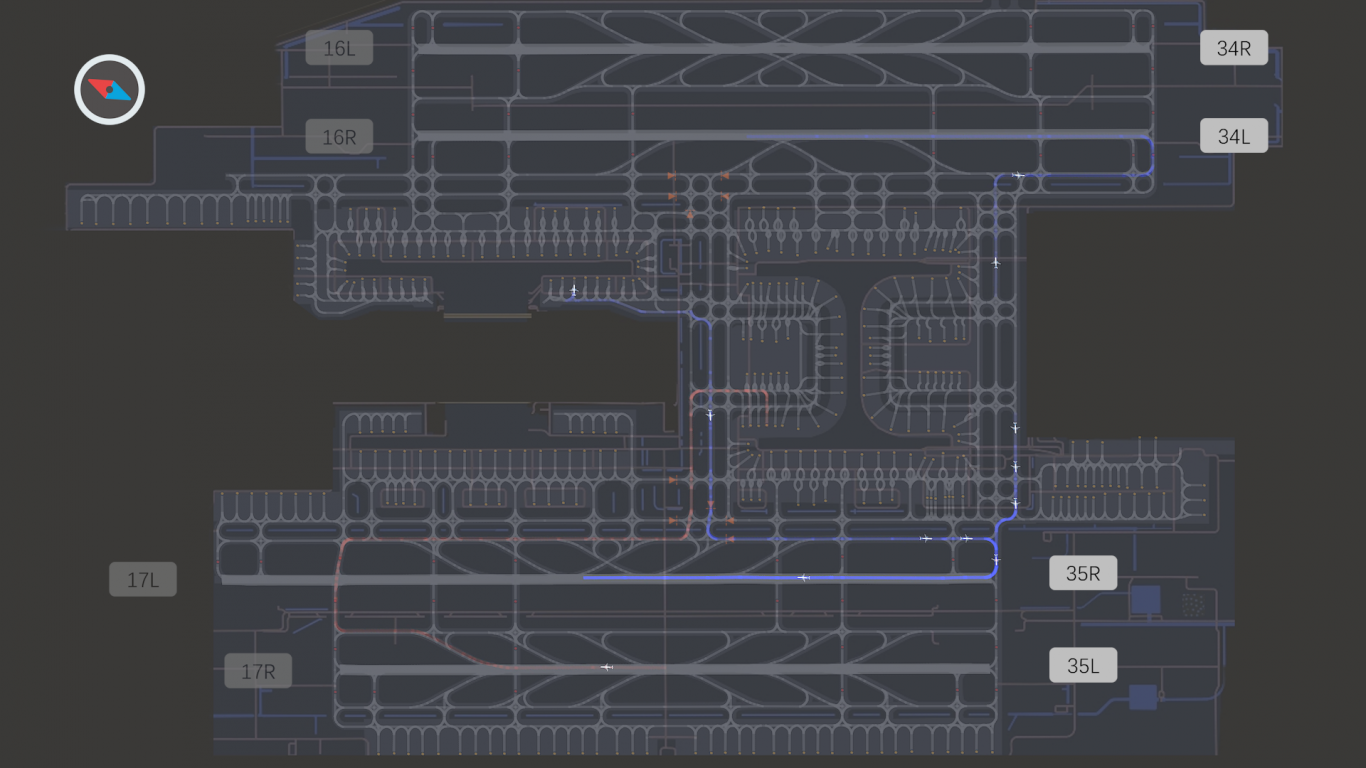
Task: Select the 17R runway label
Action: 258,671
